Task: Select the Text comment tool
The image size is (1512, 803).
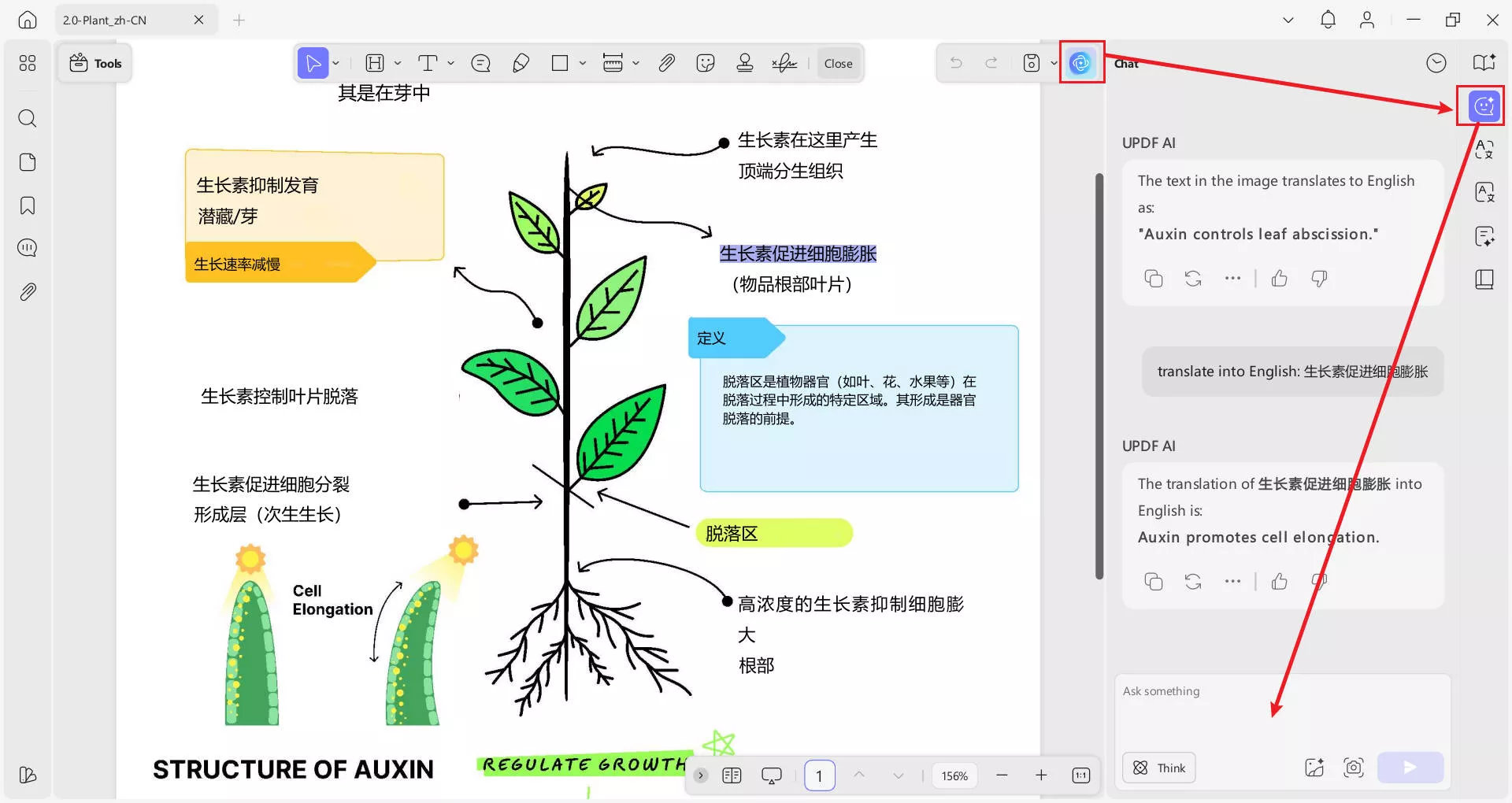Action: (428, 63)
